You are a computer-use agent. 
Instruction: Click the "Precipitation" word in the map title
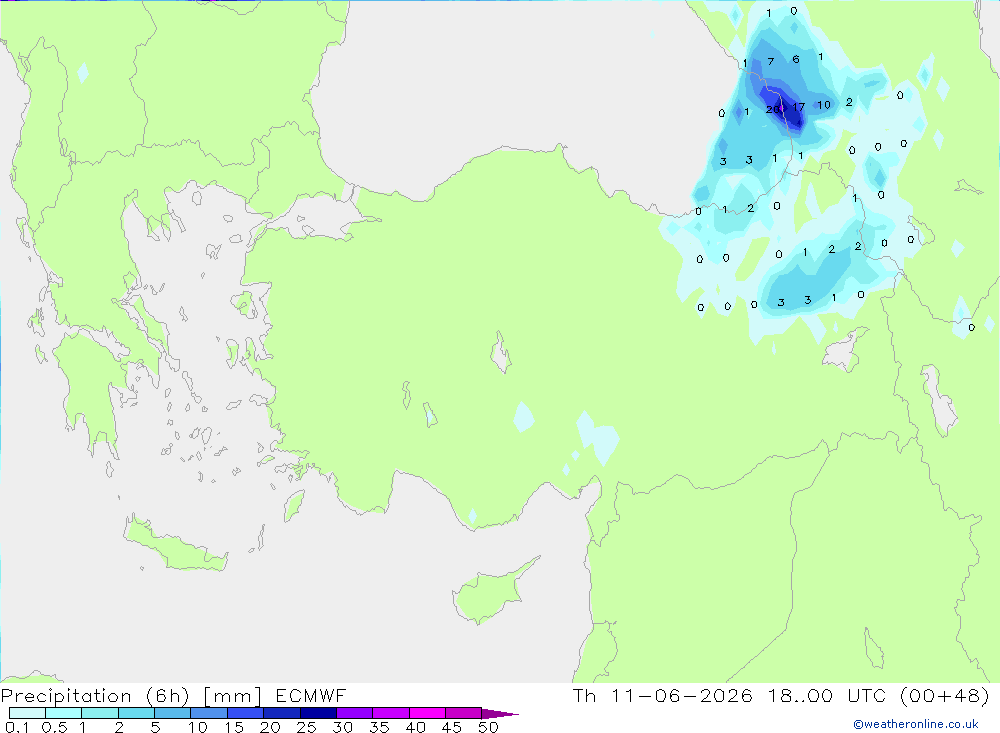(x=66, y=696)
